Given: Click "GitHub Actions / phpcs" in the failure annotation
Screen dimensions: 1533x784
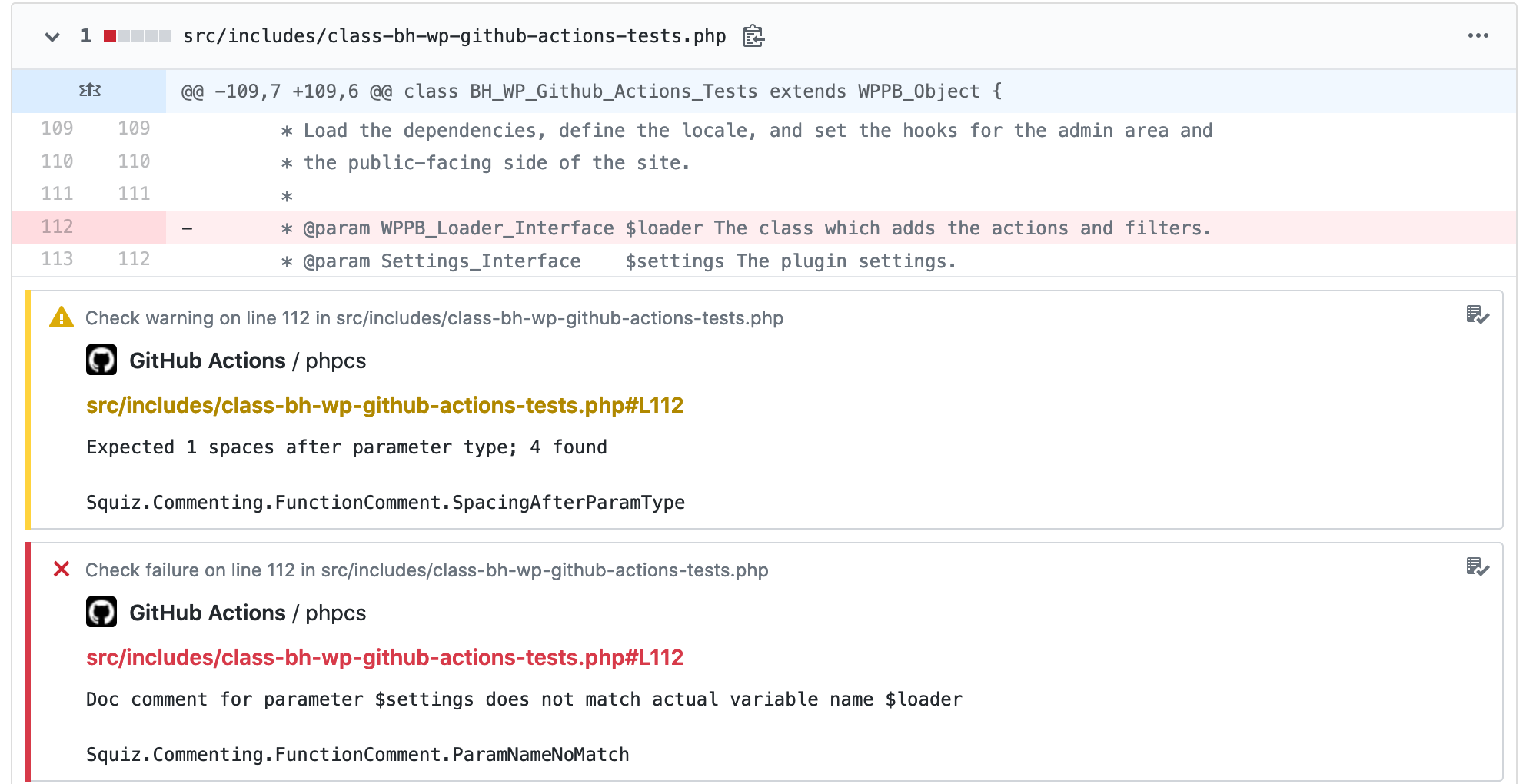Looking at the screenshot, I should click(x=248, y=613).
